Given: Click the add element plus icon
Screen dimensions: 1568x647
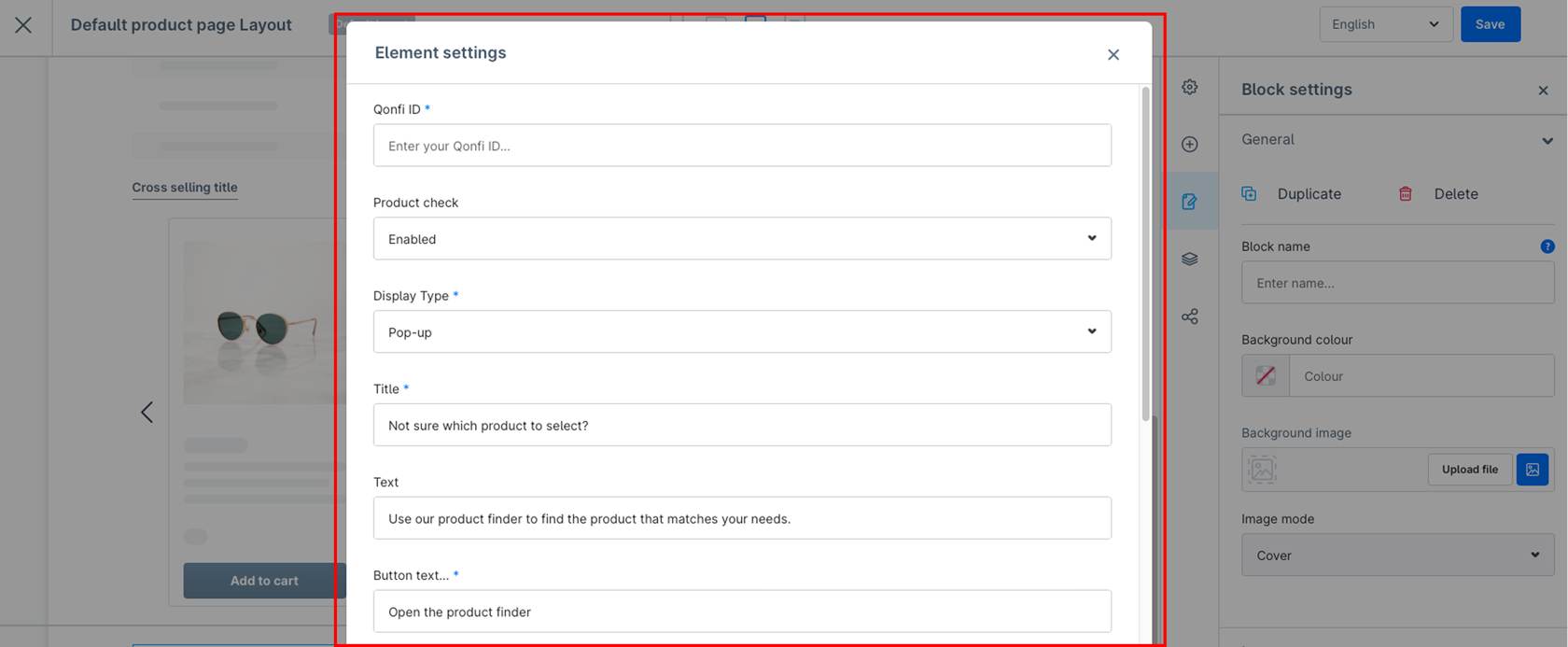Looking at the screenshot, I should (x=1189, y=144).
